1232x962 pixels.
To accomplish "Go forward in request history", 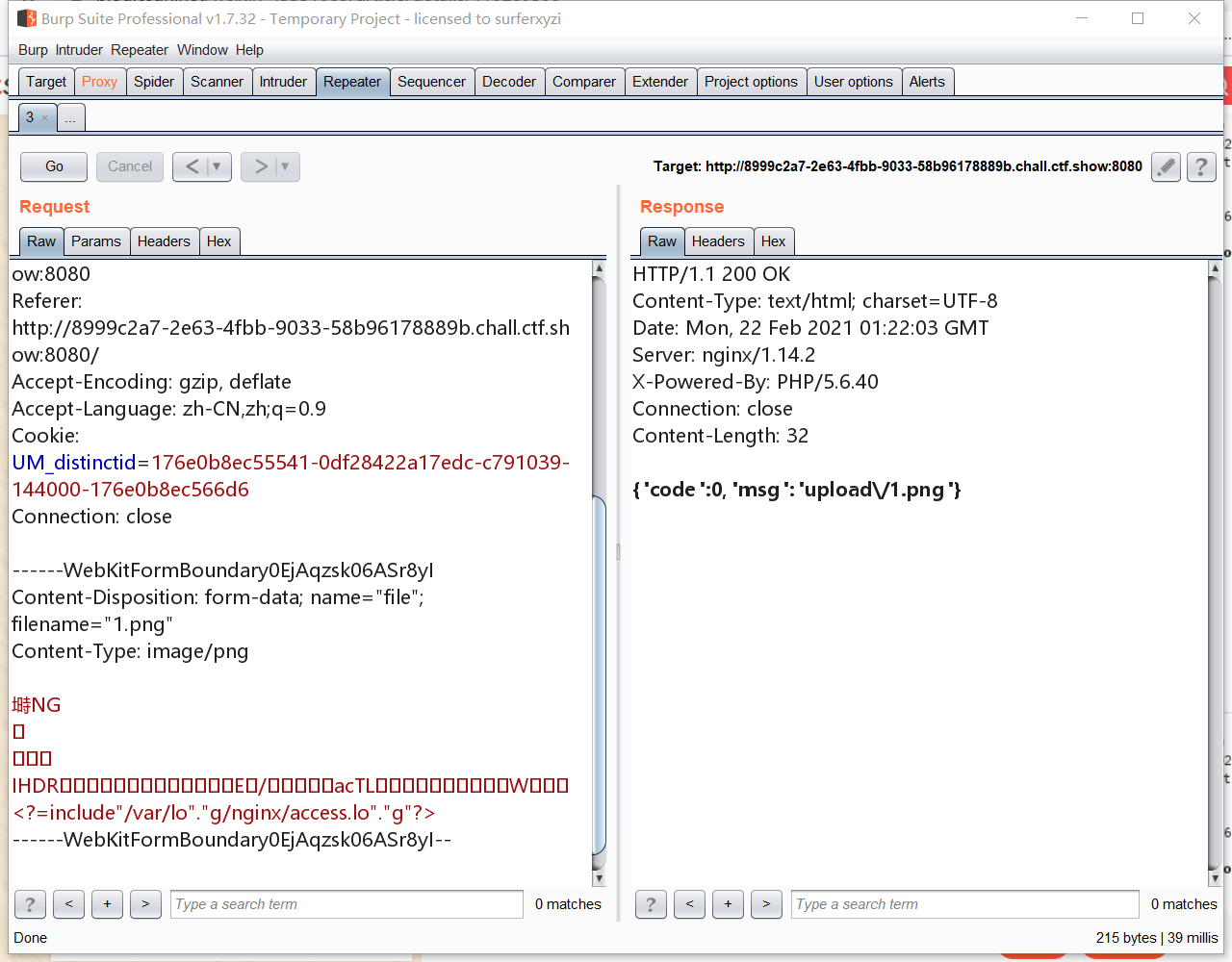I will (260, 166).
